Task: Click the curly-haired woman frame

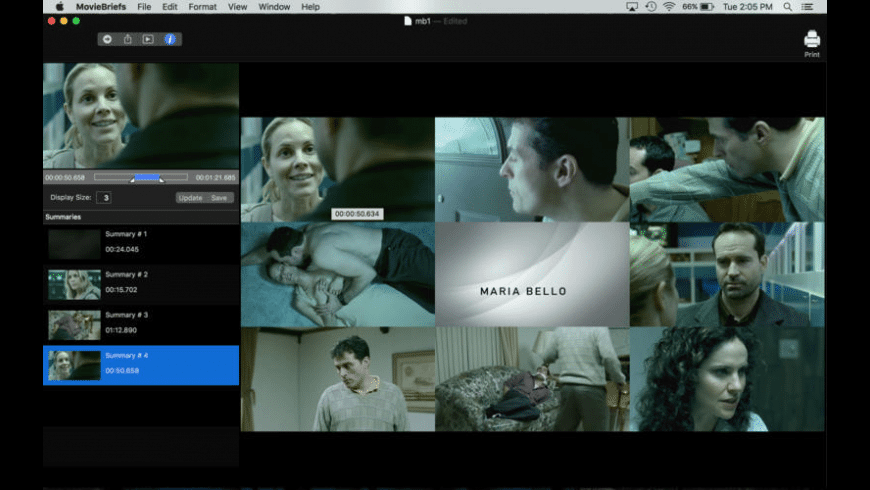Action: click(727, 379)
